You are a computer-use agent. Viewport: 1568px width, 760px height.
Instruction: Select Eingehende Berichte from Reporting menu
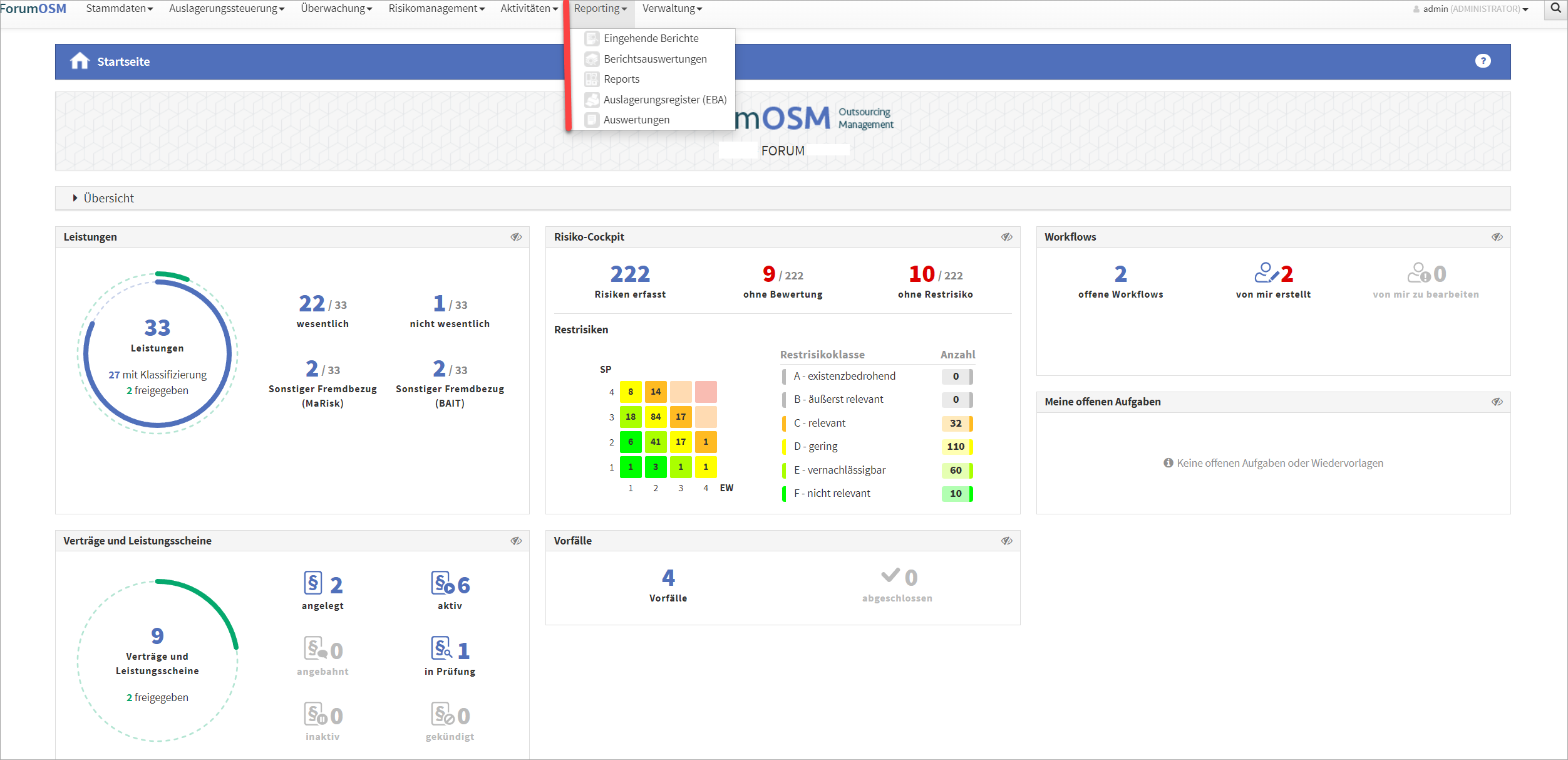coord(651,38)
